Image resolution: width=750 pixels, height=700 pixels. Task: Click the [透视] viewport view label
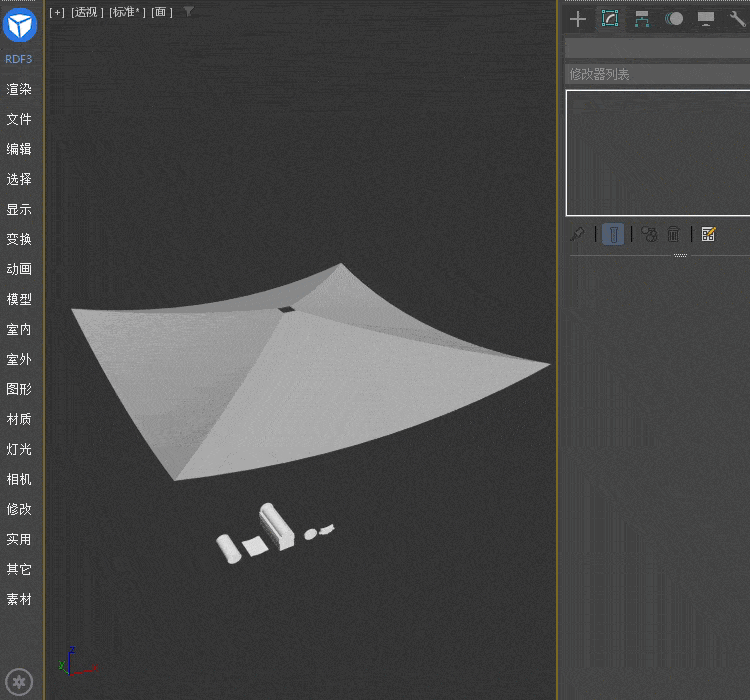(88, 12)
